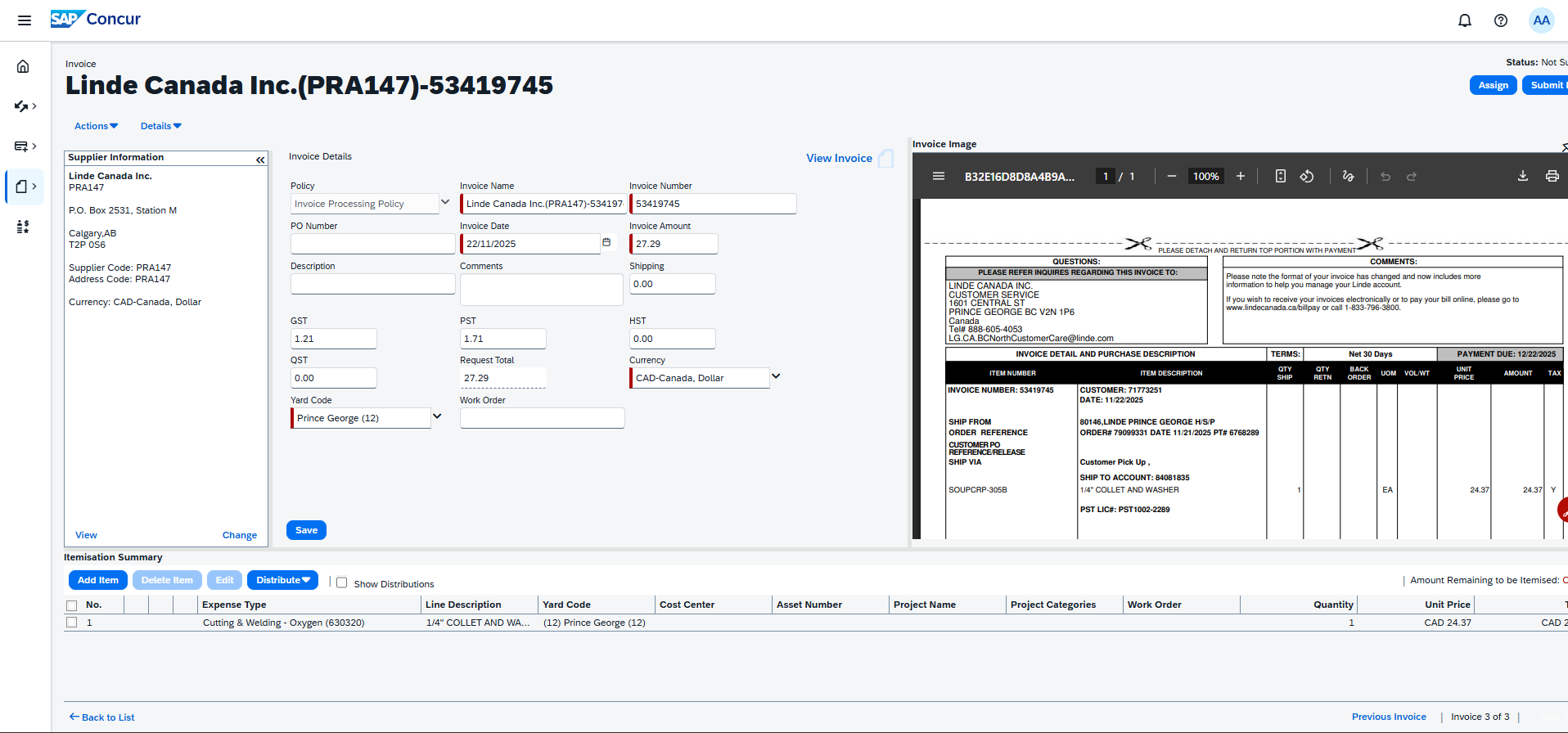
Task: Open the Invoice Date calendar picker
Action: [x=606, y=242]
